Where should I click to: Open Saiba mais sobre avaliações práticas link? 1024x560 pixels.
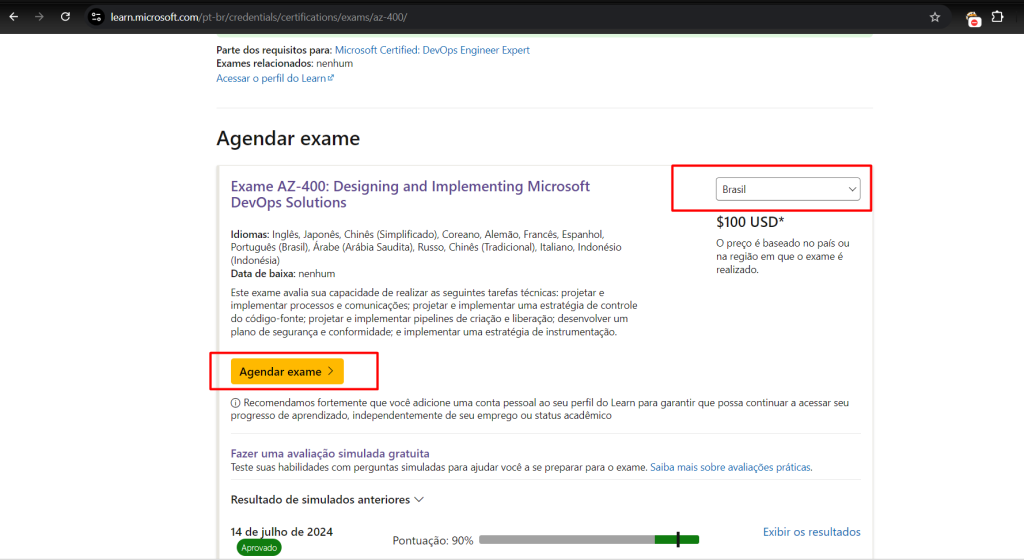tap(730, 467)
